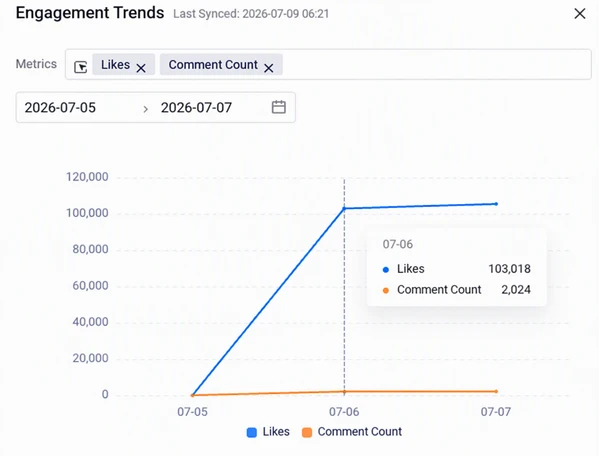This screenshot has width=599, height=456.
Task: Click the 120,000 y-axis label
Action: coord(87,177)
